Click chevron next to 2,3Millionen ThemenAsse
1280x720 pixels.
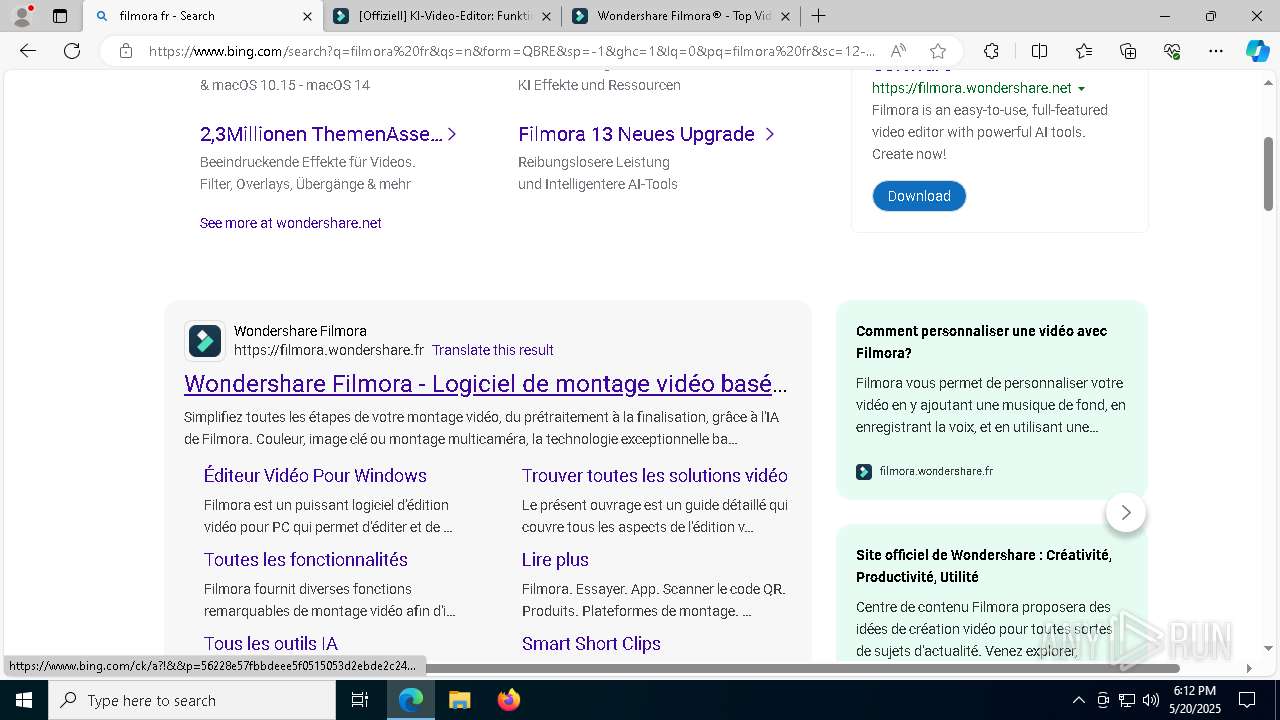[x=452, y=134]
